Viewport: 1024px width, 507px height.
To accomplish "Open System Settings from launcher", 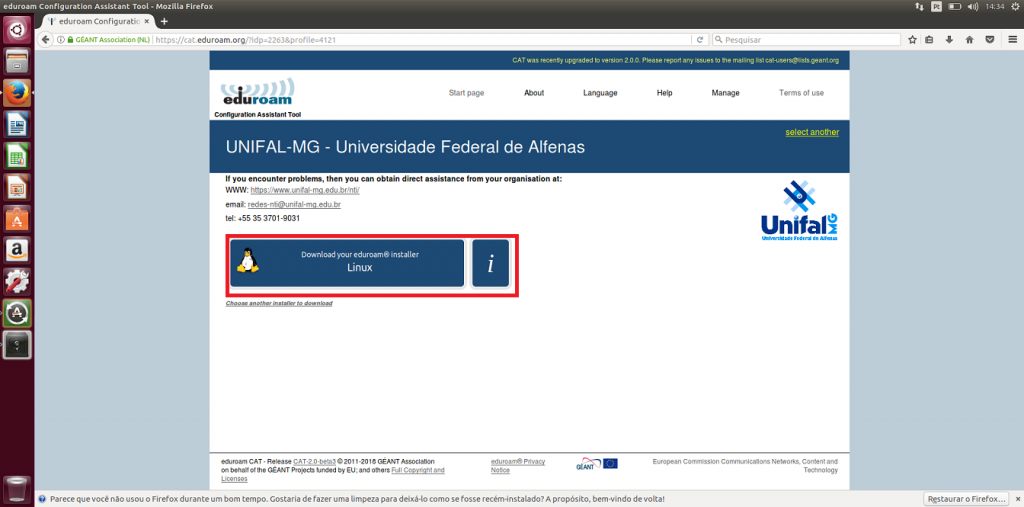I will pyautogui.click(x=17, y=282).
